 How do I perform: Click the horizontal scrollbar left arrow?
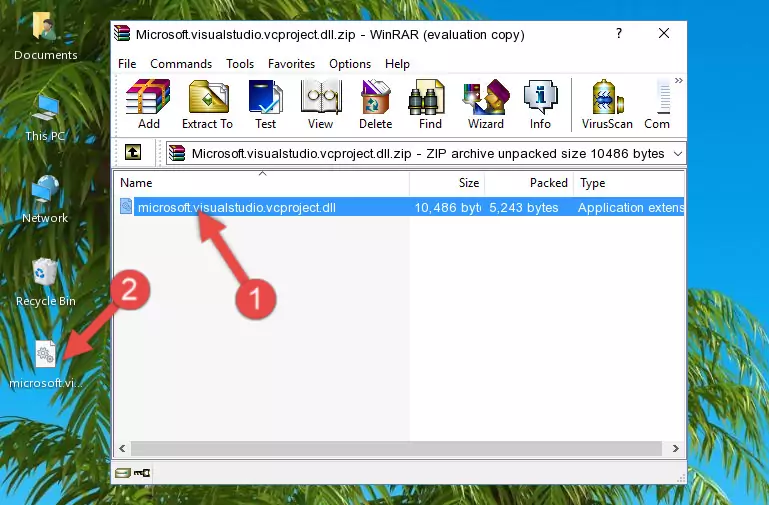[122, 448]
